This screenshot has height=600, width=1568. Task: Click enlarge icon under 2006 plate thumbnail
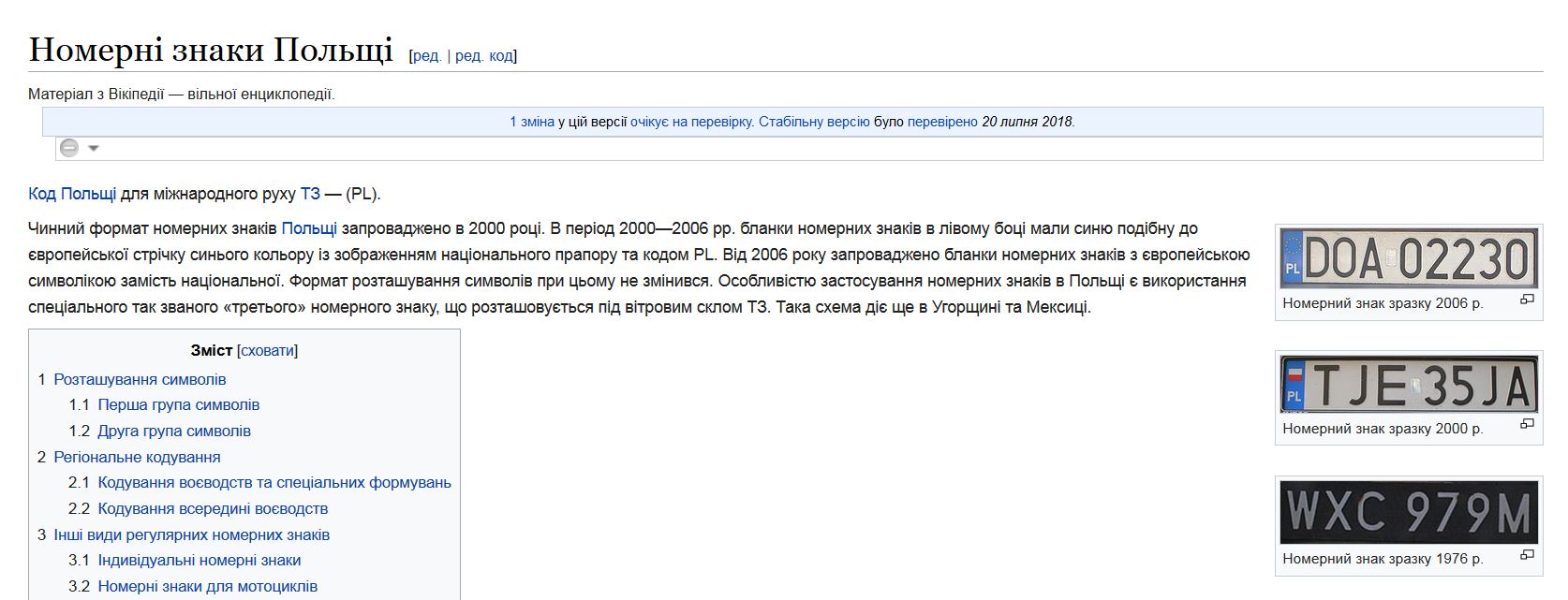tap(1527, 300)
